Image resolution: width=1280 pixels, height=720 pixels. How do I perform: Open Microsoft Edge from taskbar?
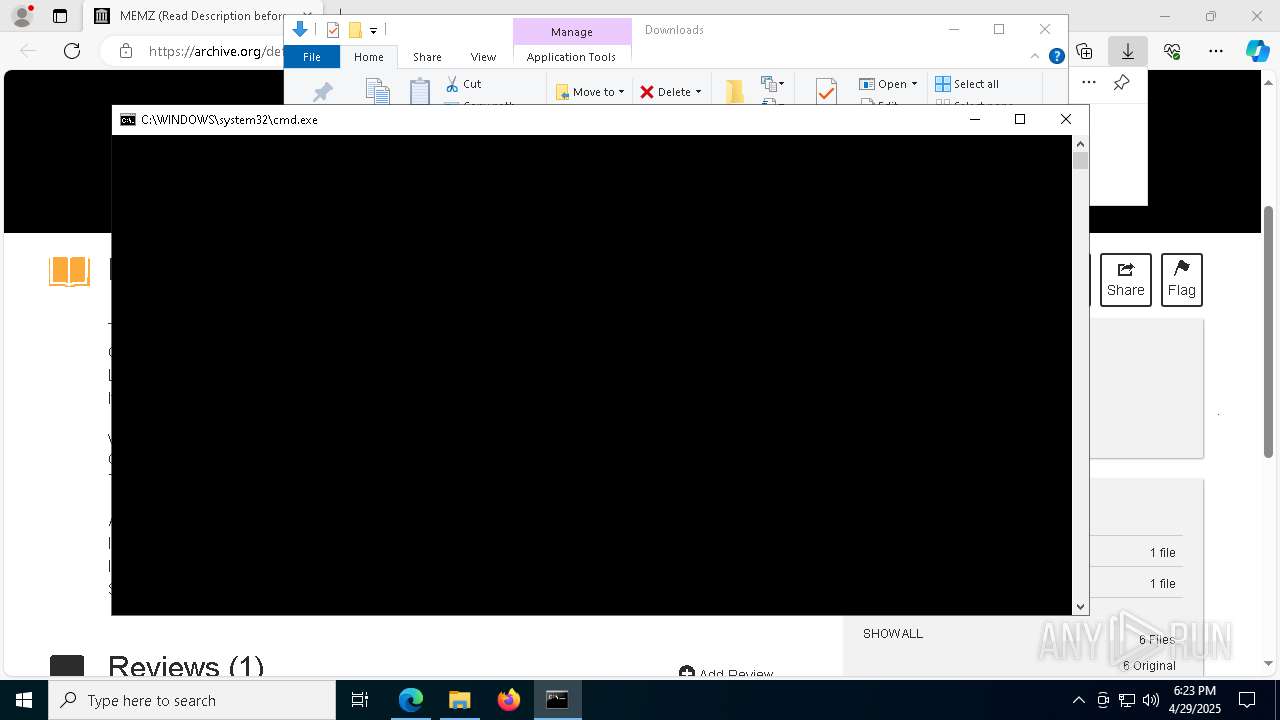tap(411, 700)
